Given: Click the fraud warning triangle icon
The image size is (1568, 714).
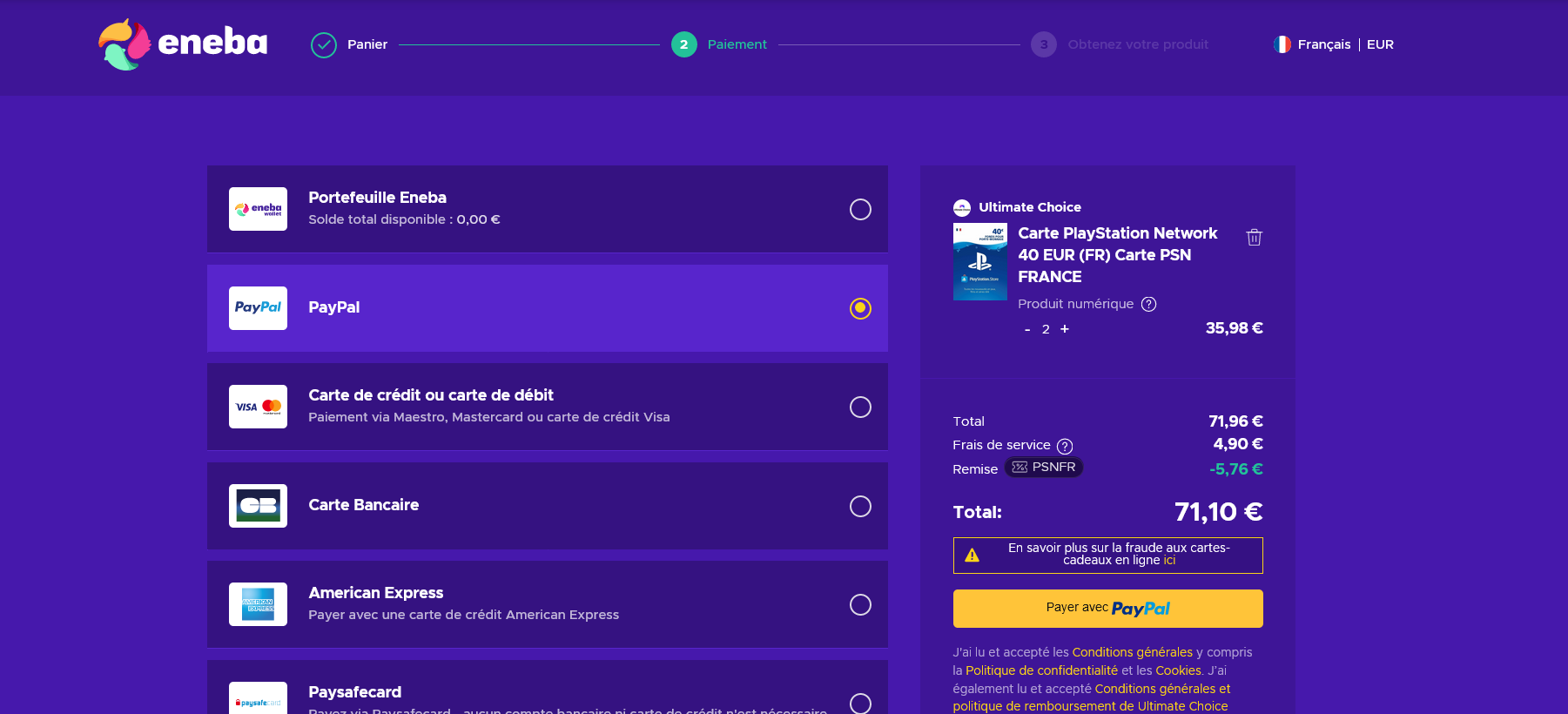Looking at the screenshot, I should pyautogui.click(x=972, y=556).
